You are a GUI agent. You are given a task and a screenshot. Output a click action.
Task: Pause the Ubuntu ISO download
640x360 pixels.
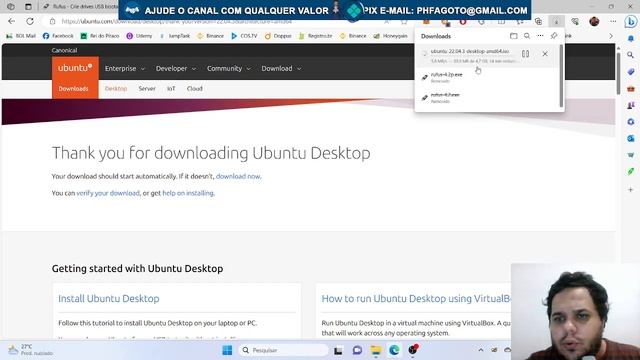pyautogui.click(x=525, y=54)
